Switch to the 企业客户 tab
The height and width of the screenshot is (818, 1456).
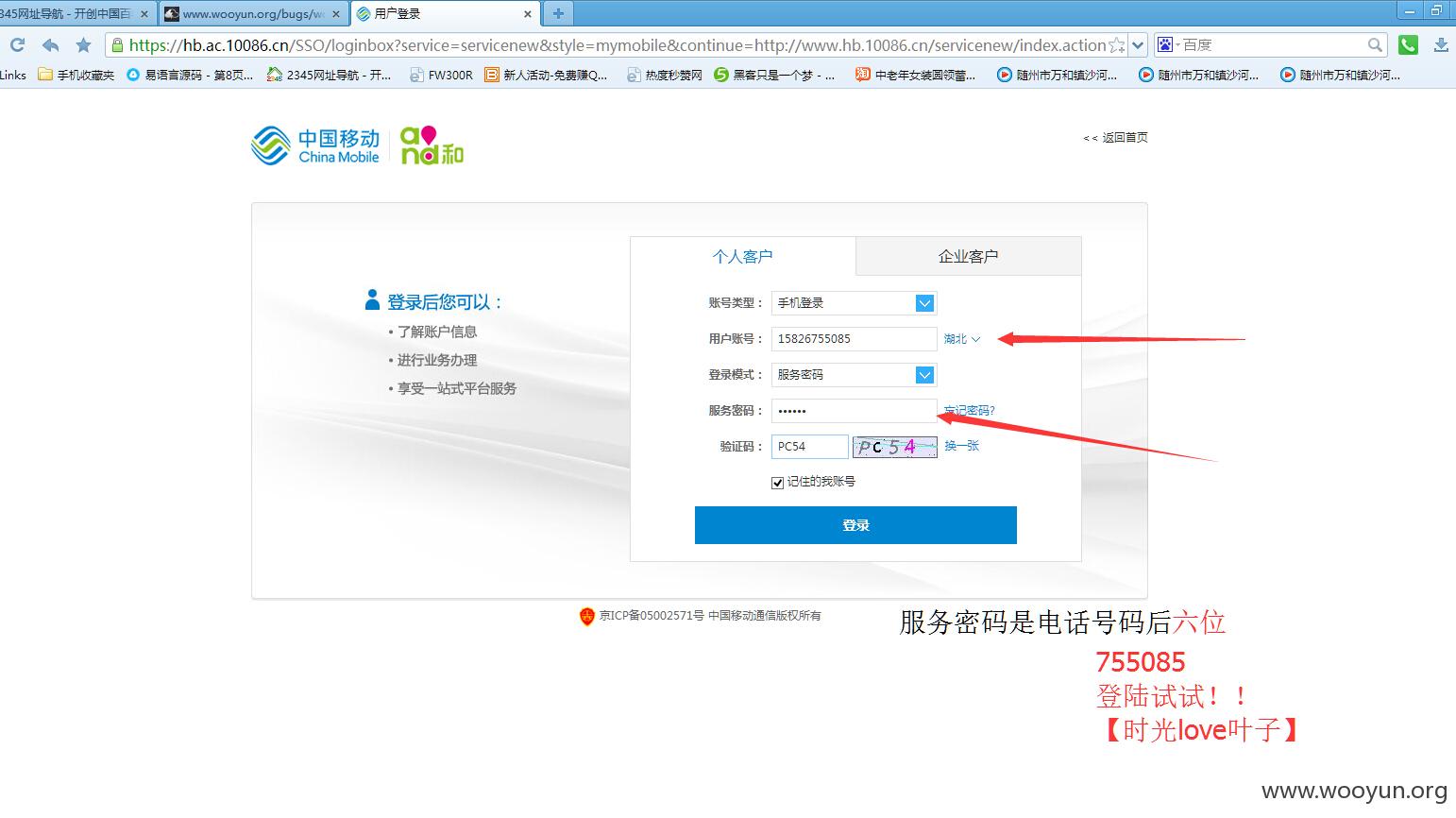click(x=968, y=256)
